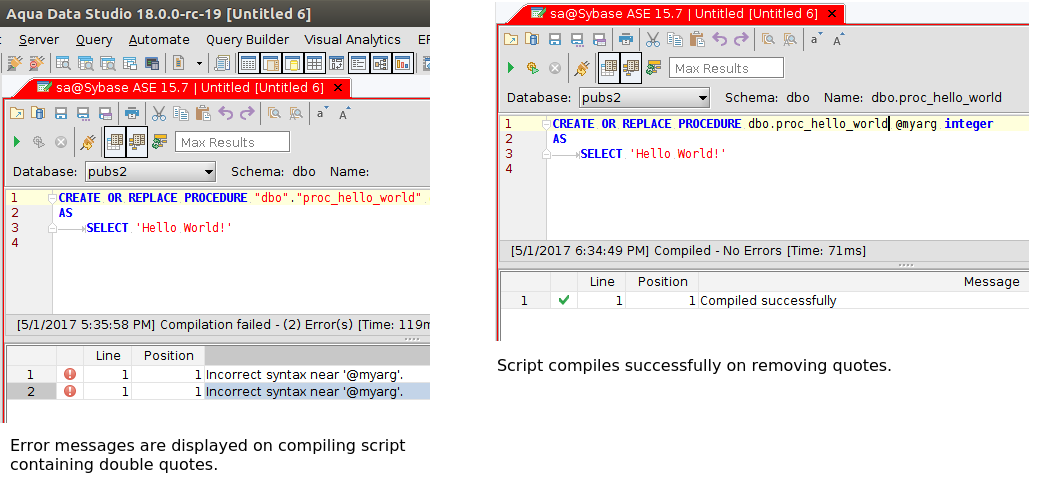The height and width of the screenshot is (494, 1039).
Task: Close the Untitled 6 tab in left window
Action: [338, 87]
